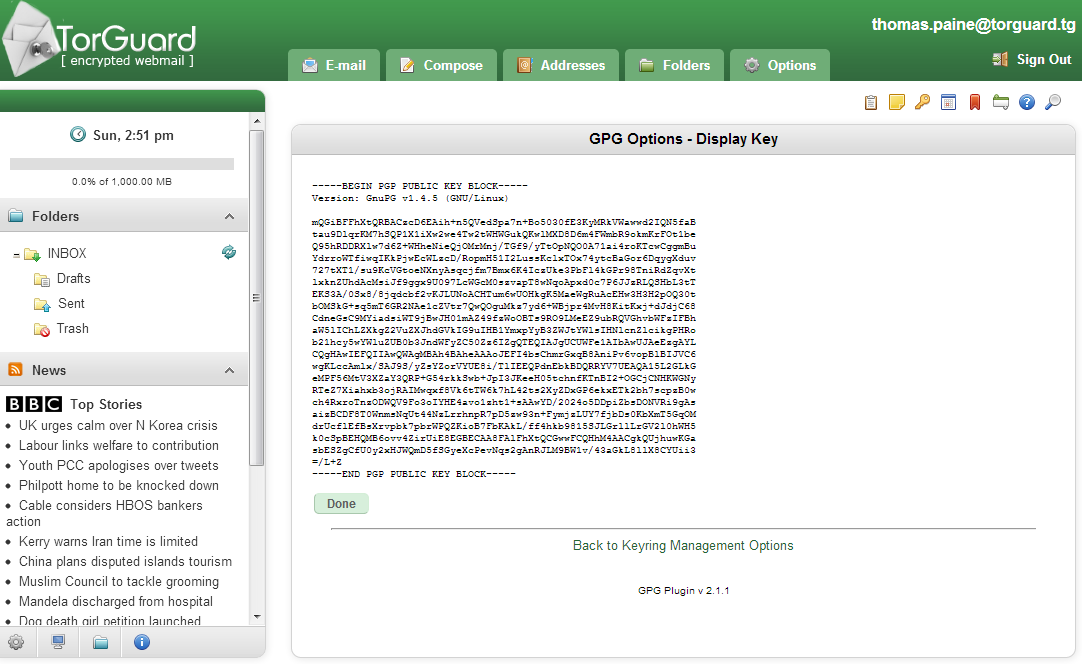Collapse the INBOX folder tree
The width and height of the screenshot is (1082, 664).
pos(16,255)
